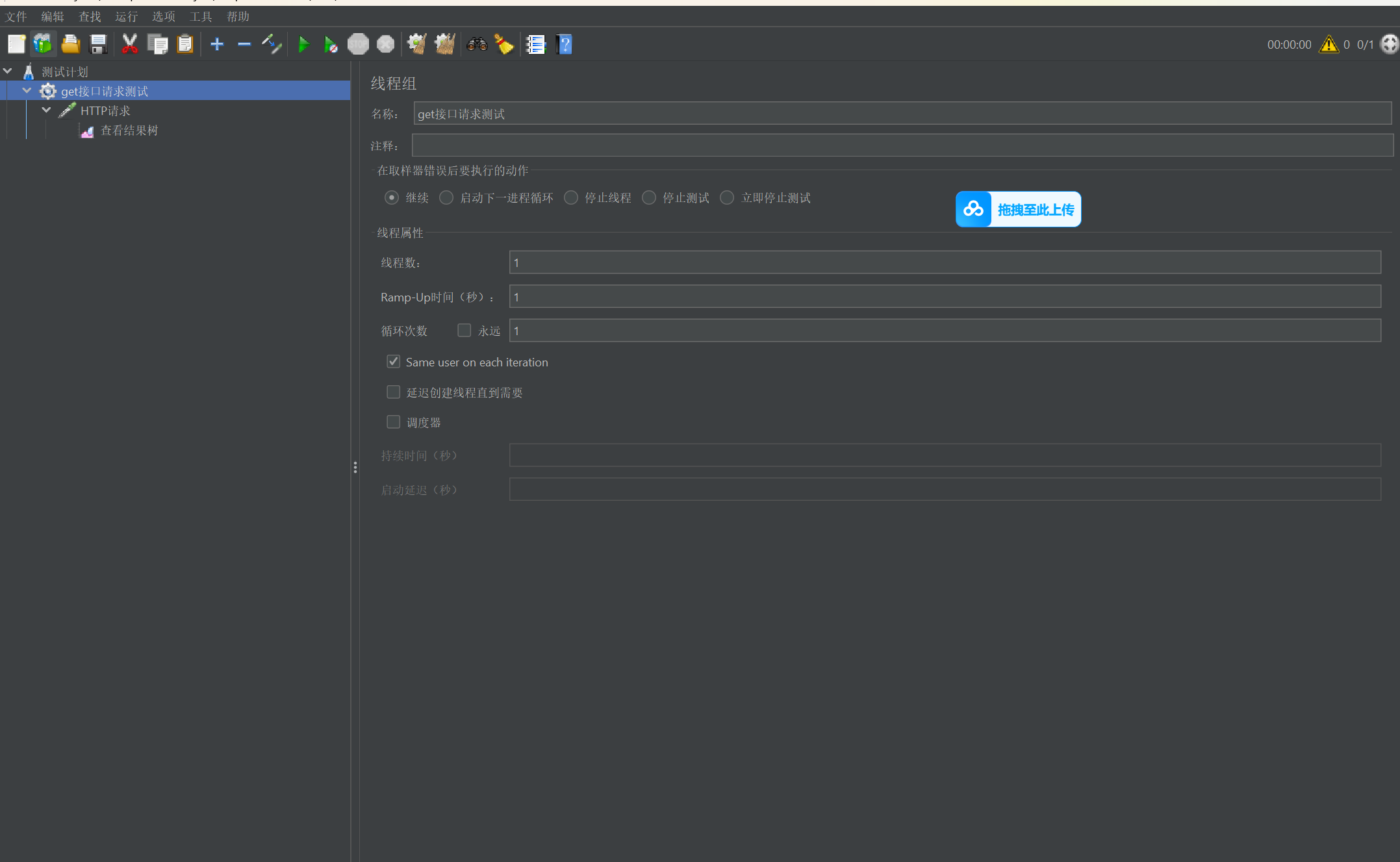1400x862 pixels.
Task: Open the 选项 menu
Action: pos(164,16)
